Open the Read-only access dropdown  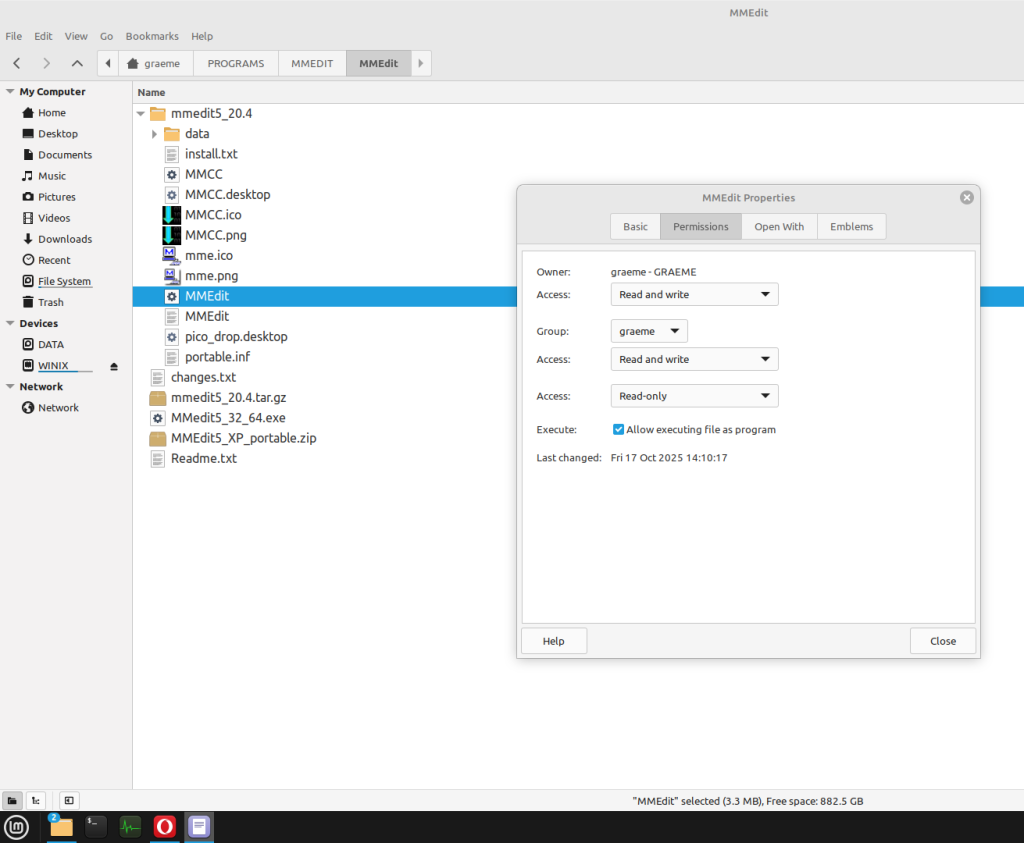[694, 396]
